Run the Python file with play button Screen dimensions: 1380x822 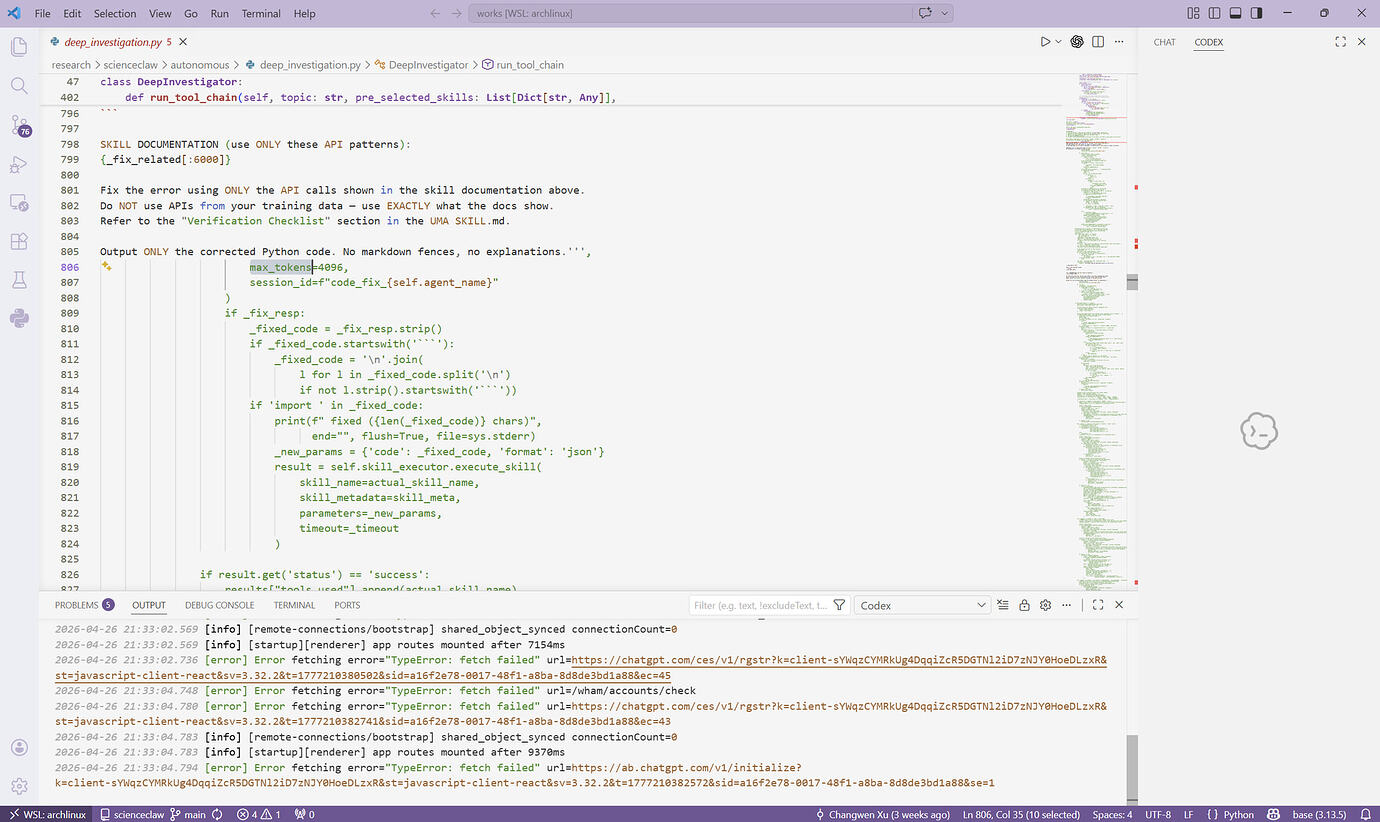point(1045,42)
